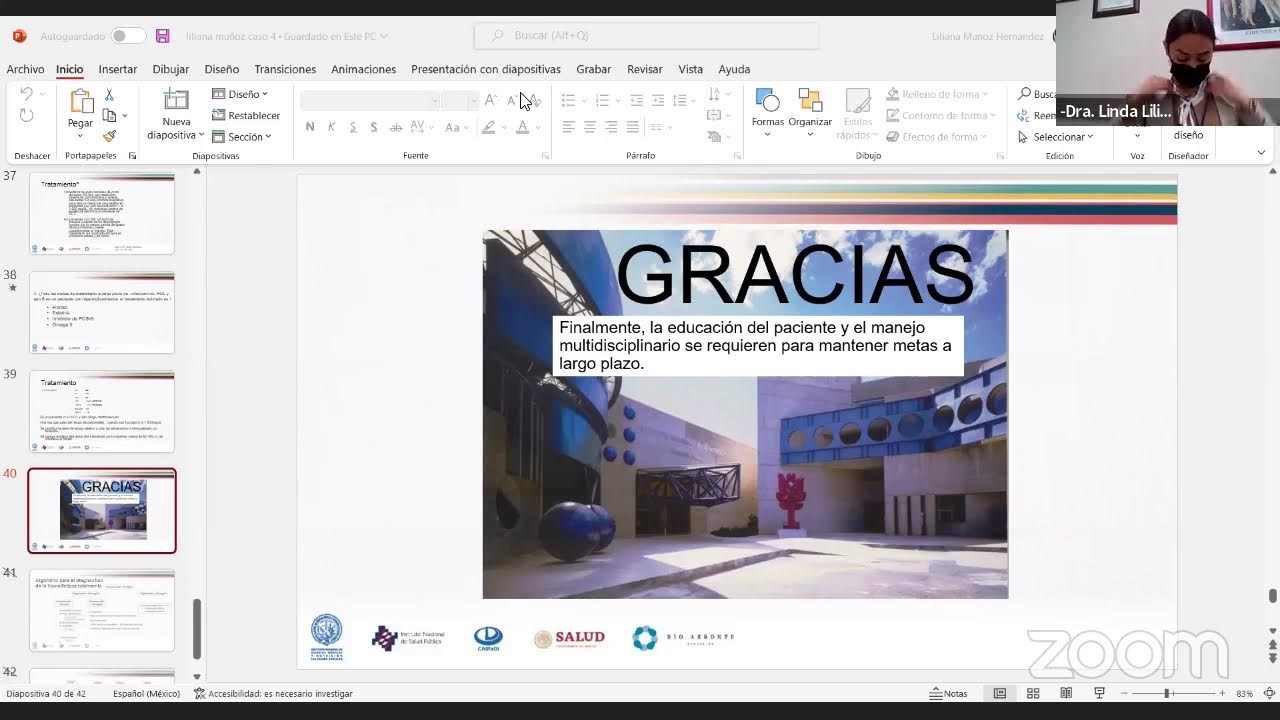Click the Buscar (Alt+Q) search field
Viewport: 1280px width, 720px height.
(x=646, y=36)
